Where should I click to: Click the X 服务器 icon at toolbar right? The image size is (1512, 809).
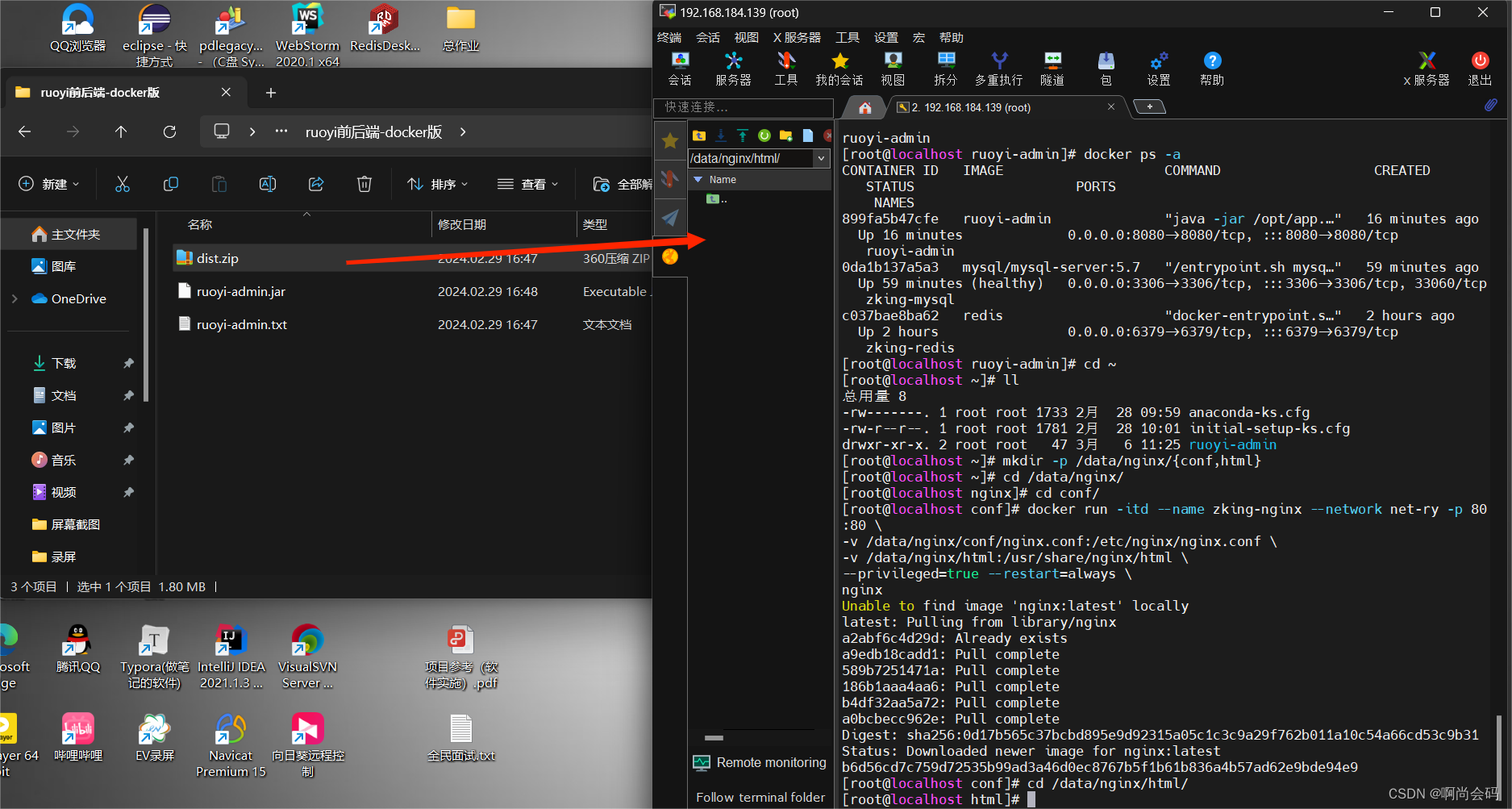pos(1427,69)
